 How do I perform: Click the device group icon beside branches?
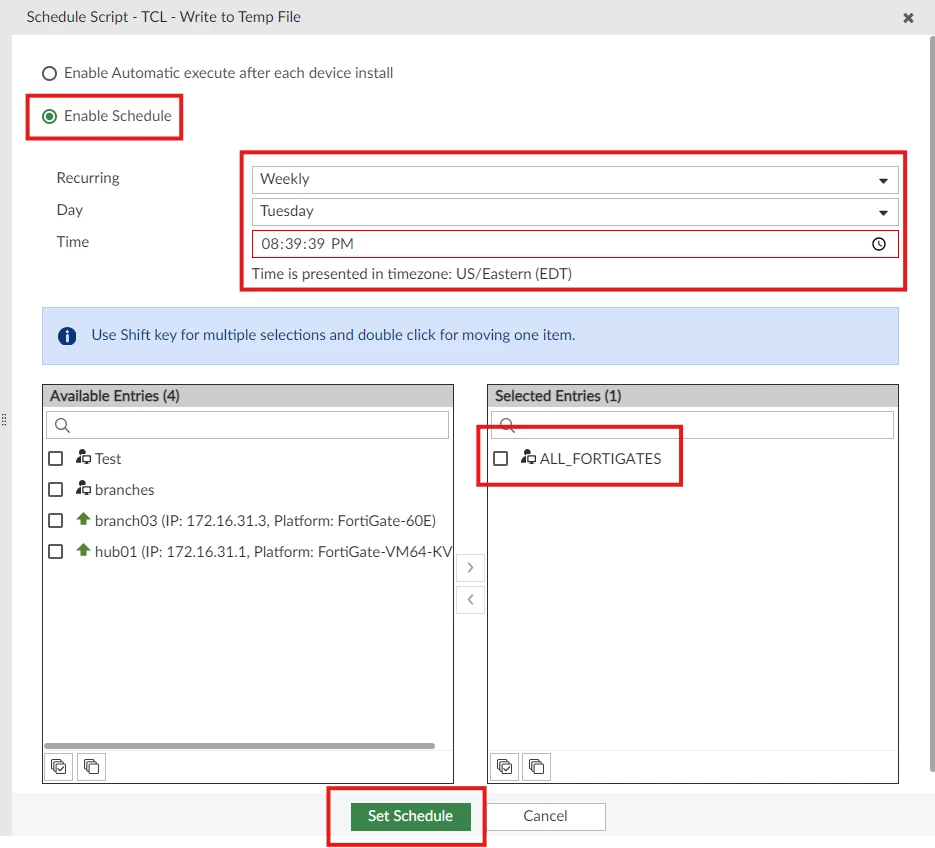[83, 488]
